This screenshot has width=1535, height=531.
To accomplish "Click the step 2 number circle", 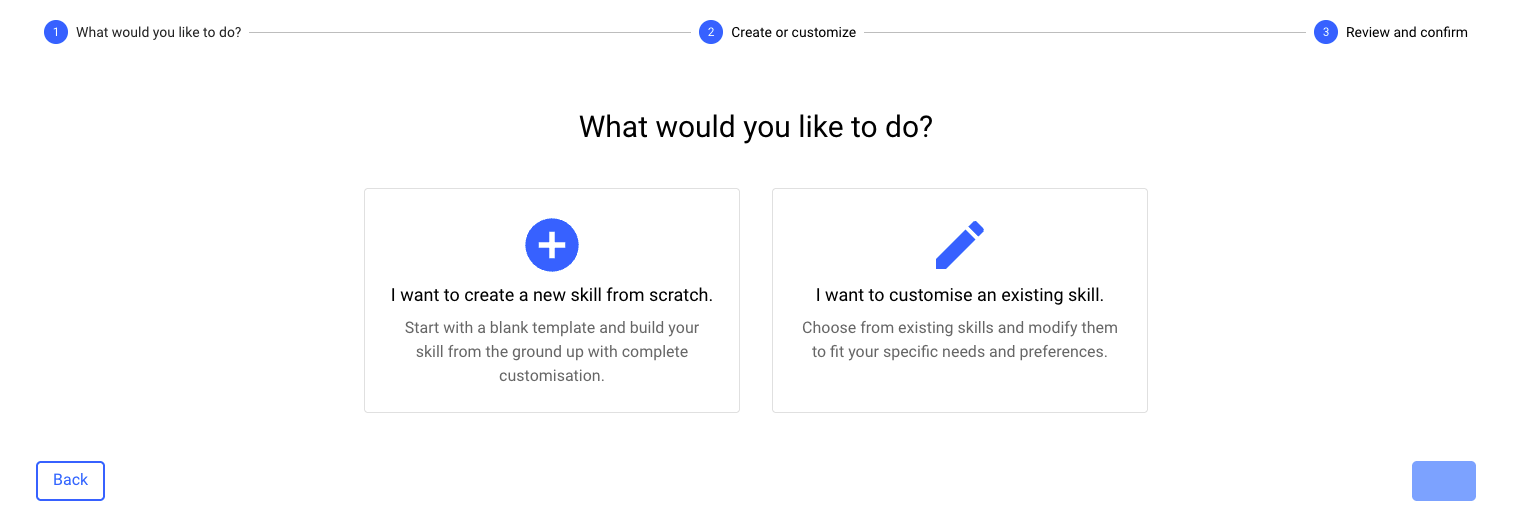I will [x=711, y=32].
